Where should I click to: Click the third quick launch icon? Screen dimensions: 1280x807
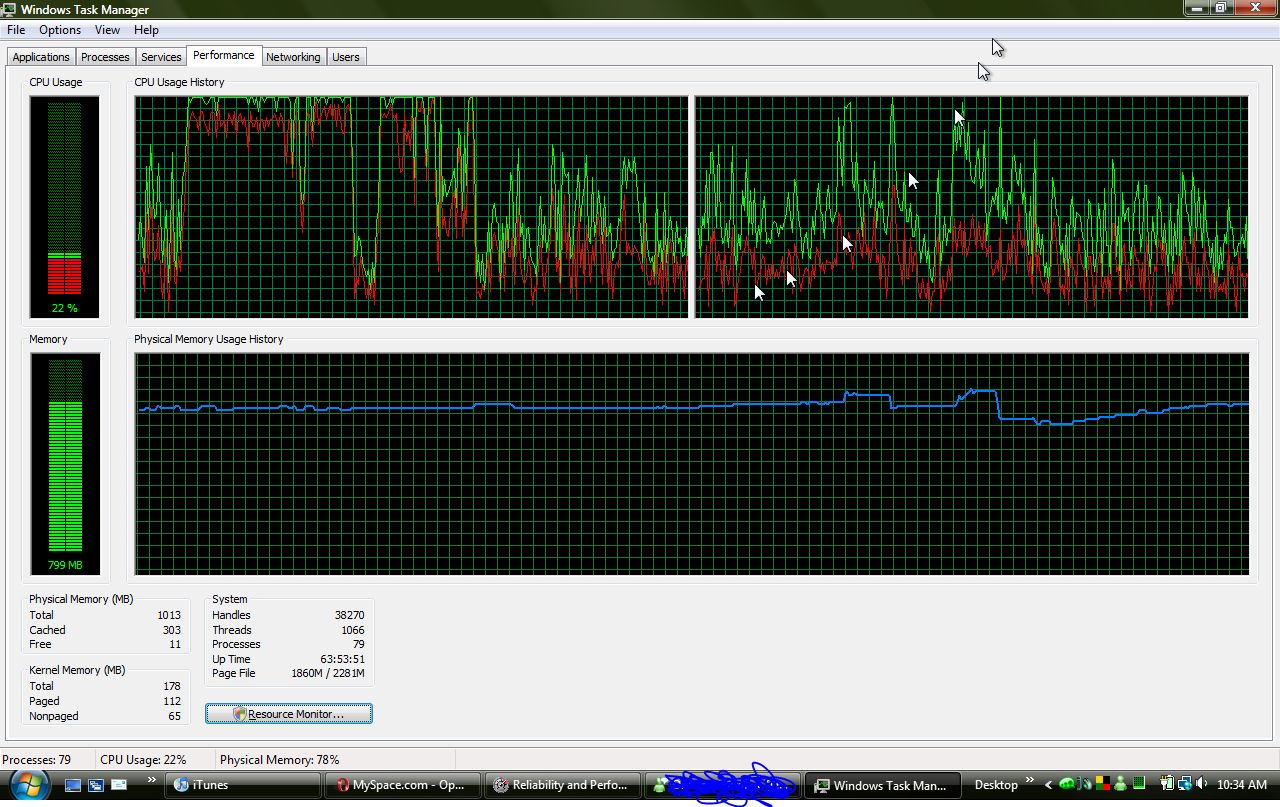[119, 785]
